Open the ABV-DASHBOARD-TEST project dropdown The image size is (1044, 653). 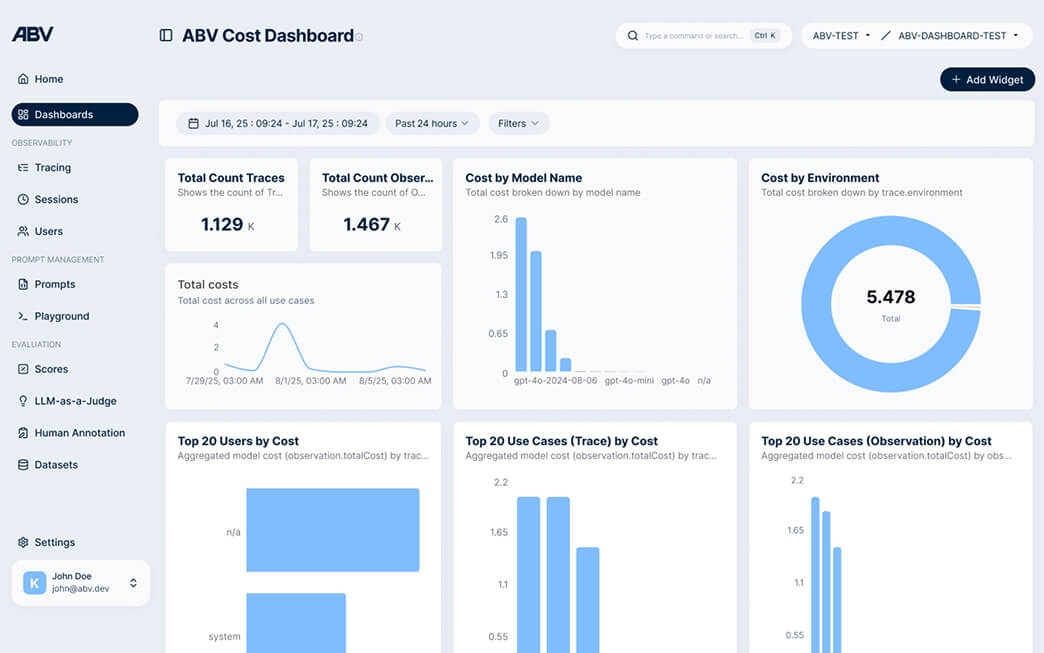(958, 35)
